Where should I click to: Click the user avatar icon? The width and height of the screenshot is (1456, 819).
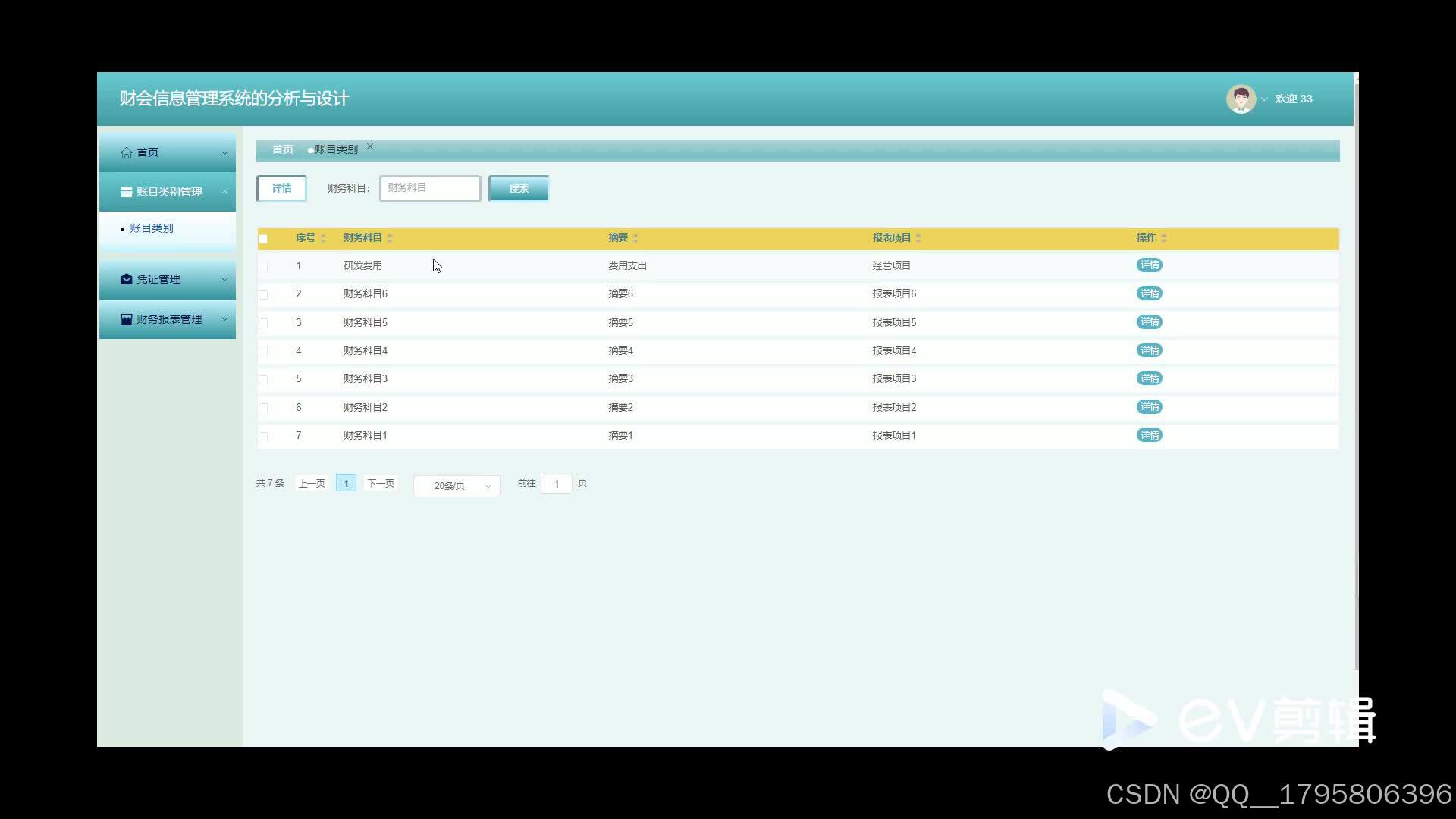pyautogui.click(x=1241, y=99)
